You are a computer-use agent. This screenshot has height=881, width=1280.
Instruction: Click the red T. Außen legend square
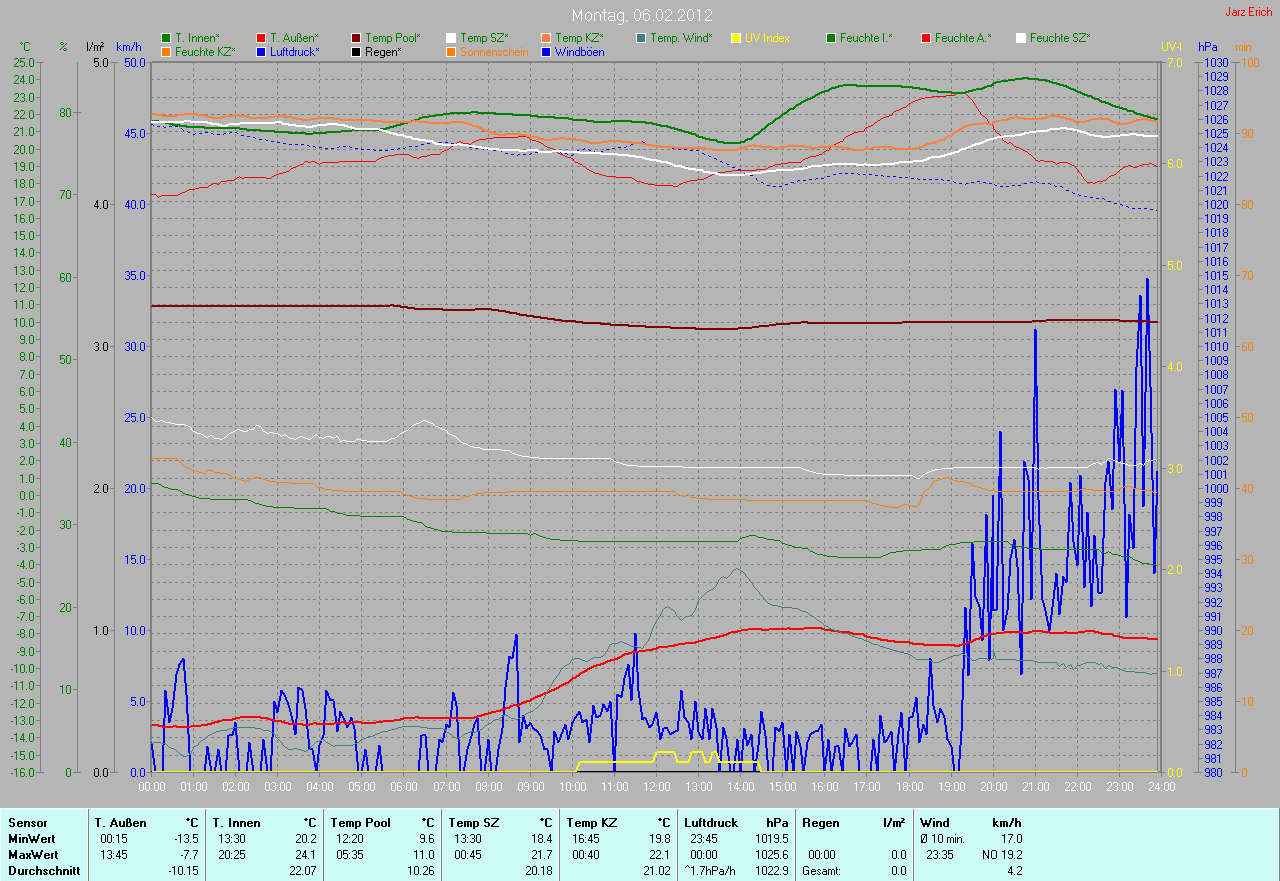coord(261,38)
